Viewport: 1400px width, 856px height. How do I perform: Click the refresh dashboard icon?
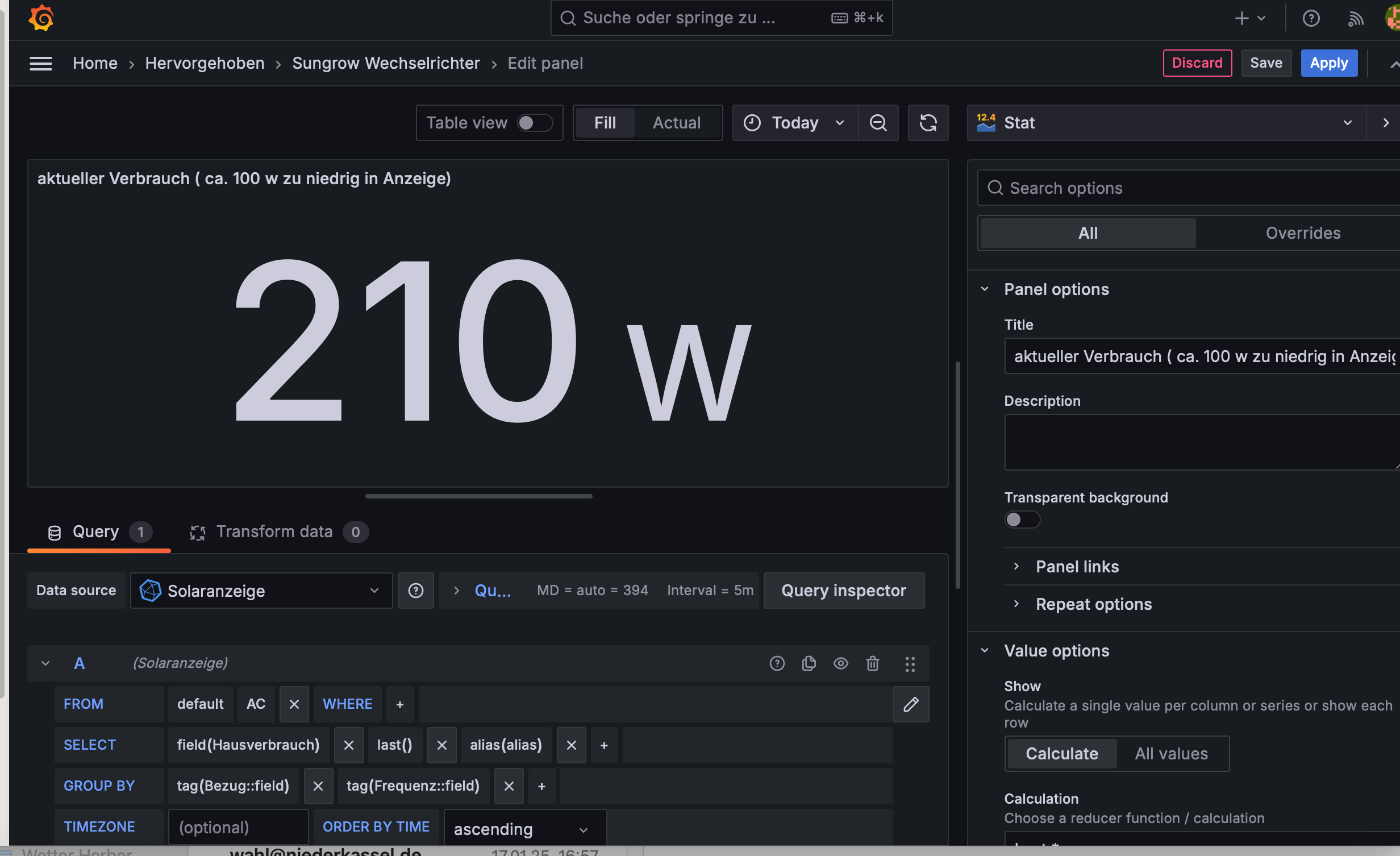coord(928,123)
